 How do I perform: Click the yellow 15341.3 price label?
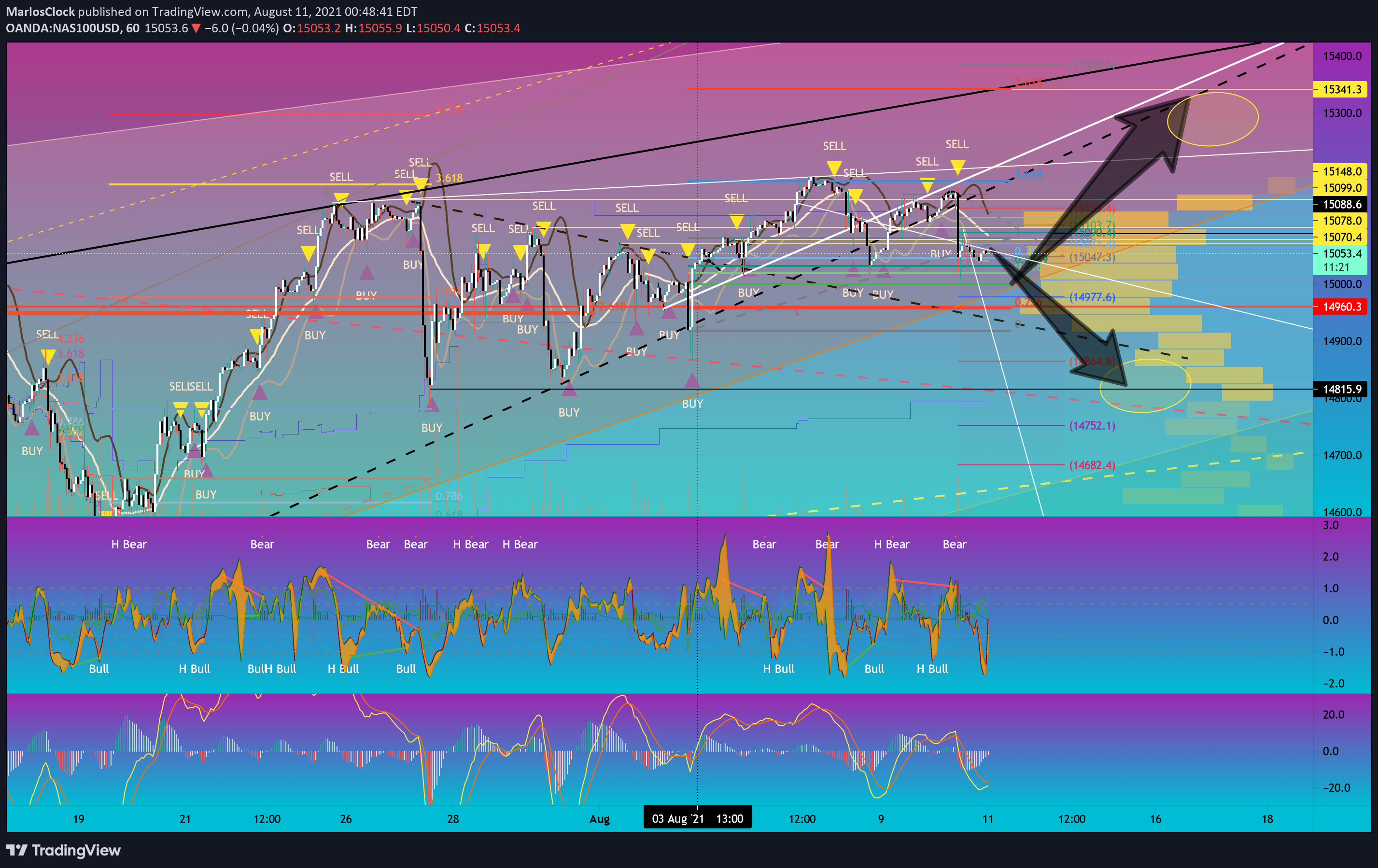point(1341,89)
